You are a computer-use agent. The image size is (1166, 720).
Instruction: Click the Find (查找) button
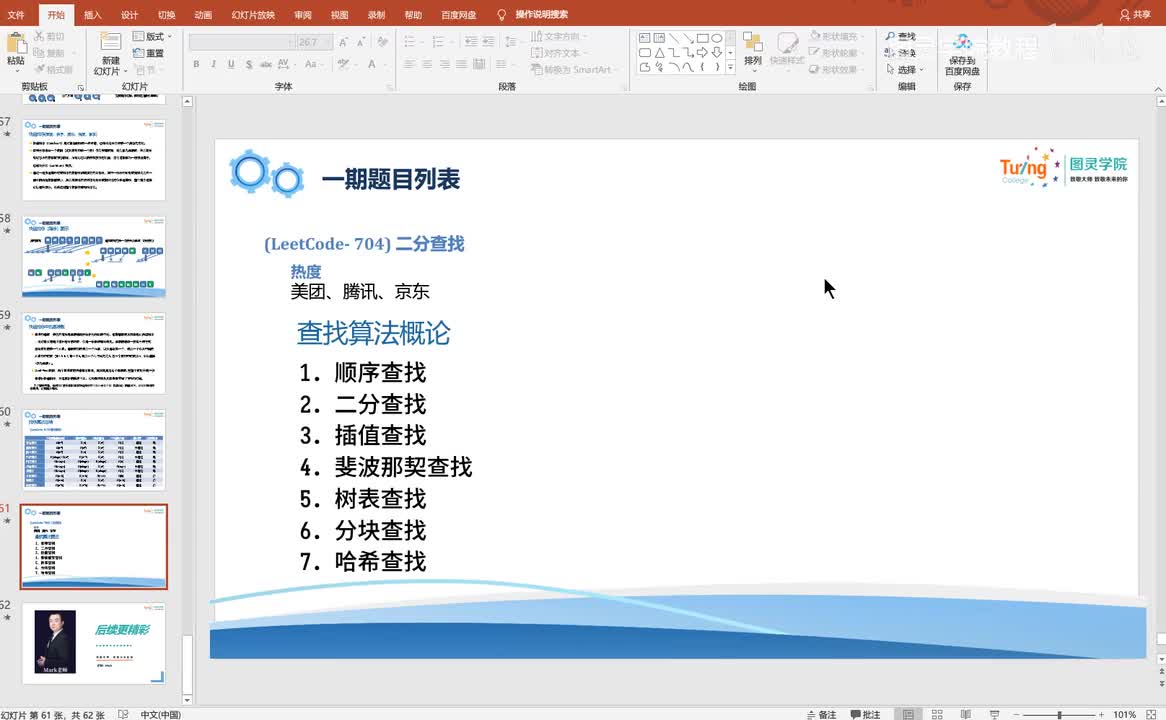click(901, 36)
